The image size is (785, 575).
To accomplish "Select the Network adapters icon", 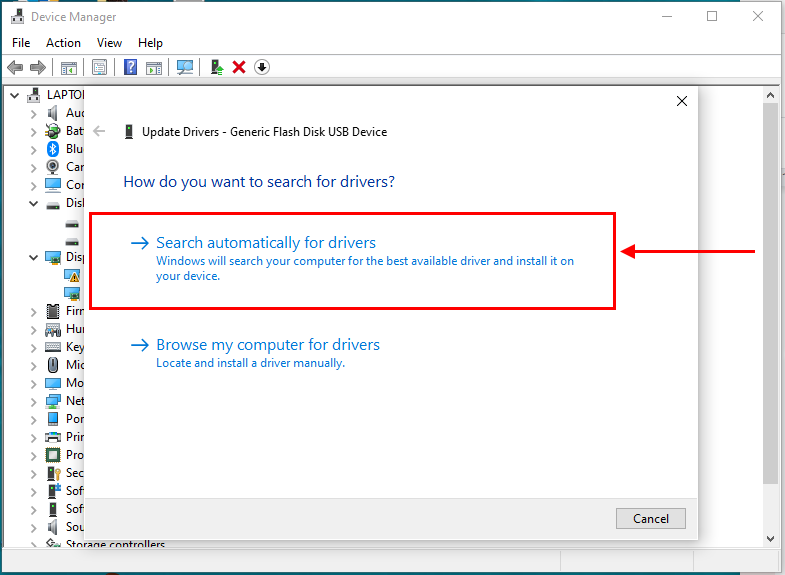I will click(53, 401).
